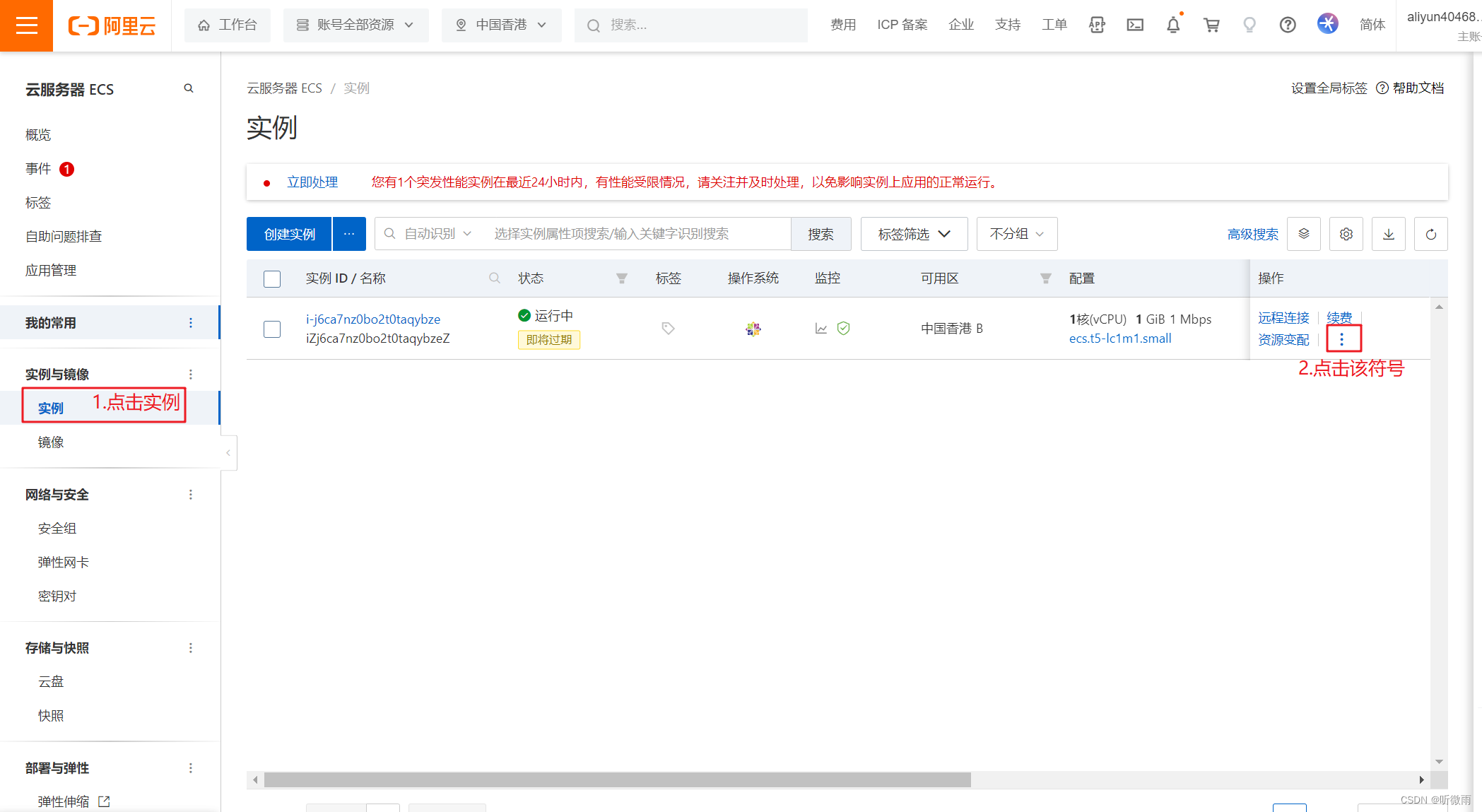The height and width of the screenshot is (812, 1482).
Task: Open the shopping cart icon
Action: click(1211, 25)
